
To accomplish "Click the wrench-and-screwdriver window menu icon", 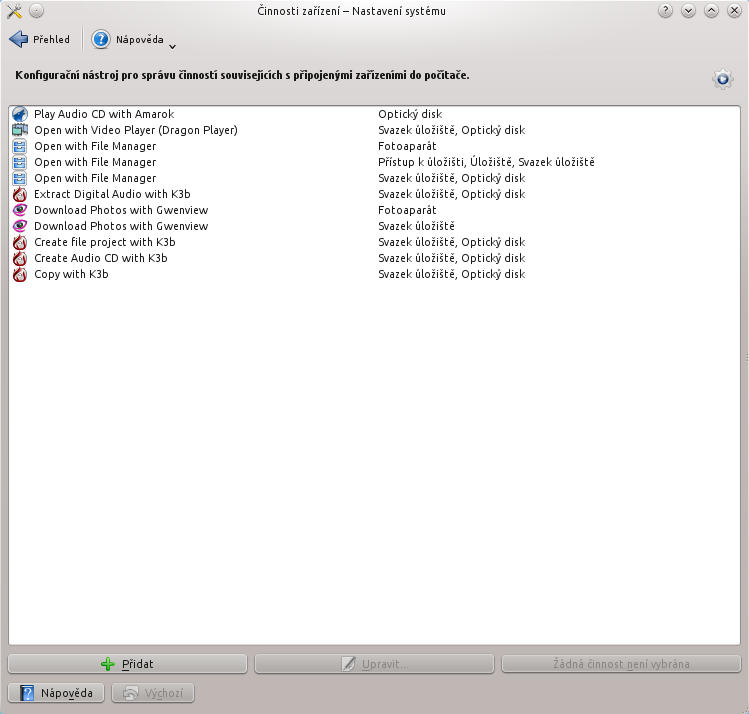I will click(14, 11).
